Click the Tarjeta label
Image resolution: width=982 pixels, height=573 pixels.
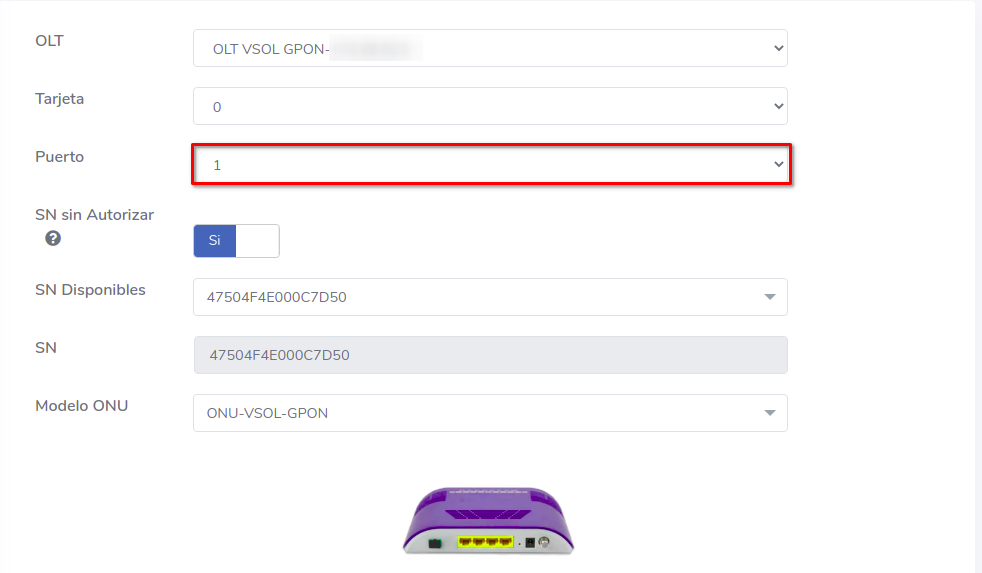pos(59,99)
